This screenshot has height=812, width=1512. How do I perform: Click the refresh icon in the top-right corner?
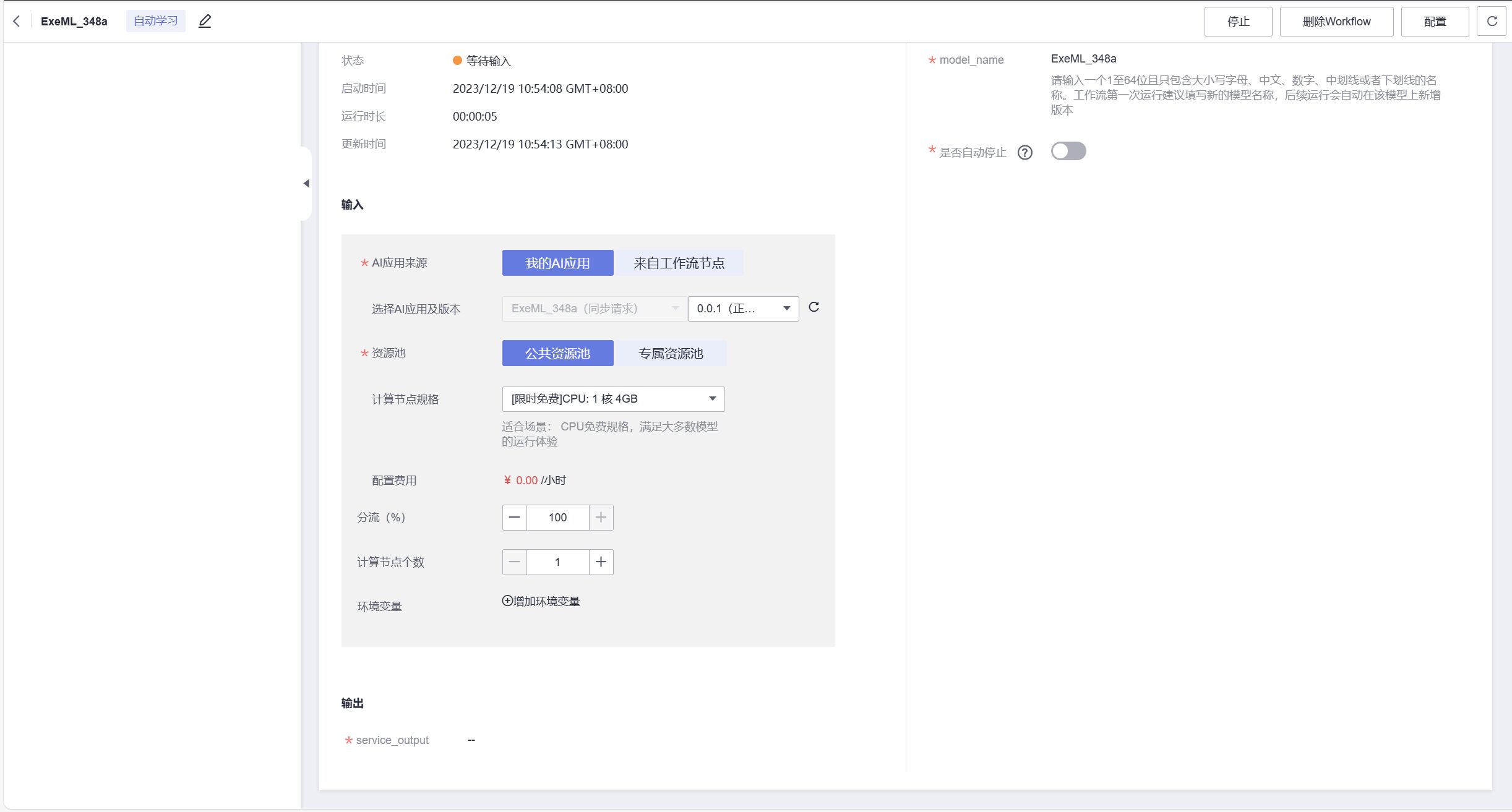click(x=1492, y=20)
